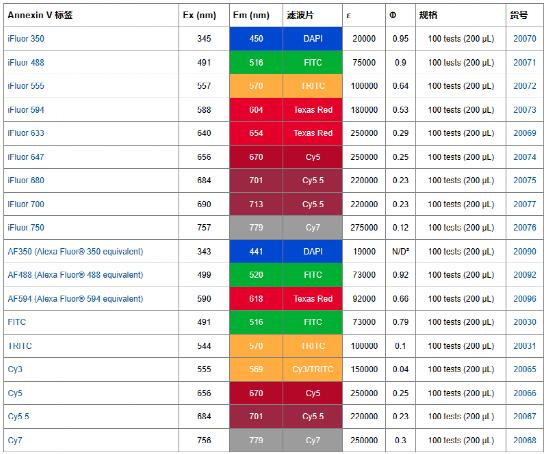
Task: Click the extinction value 150000
Action: [364, 369]
